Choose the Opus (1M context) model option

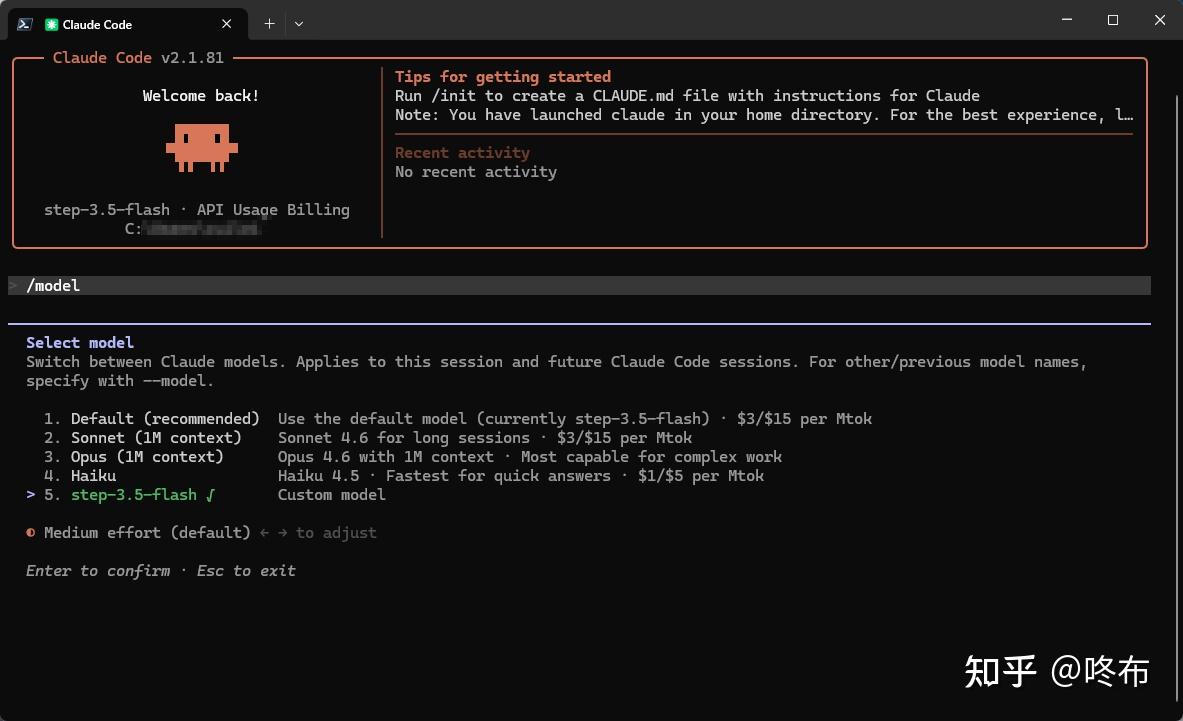pos(147,456)
